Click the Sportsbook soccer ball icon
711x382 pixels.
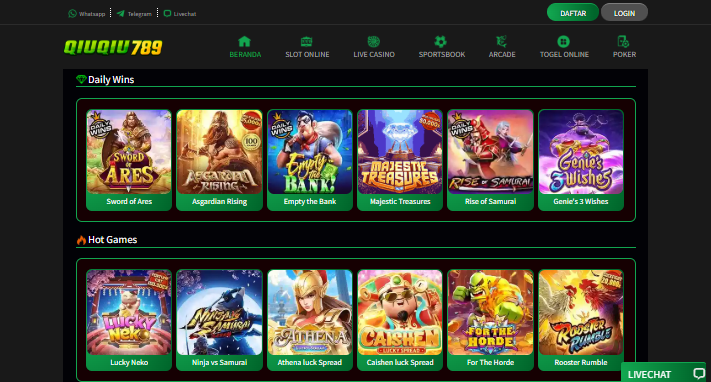441,42
